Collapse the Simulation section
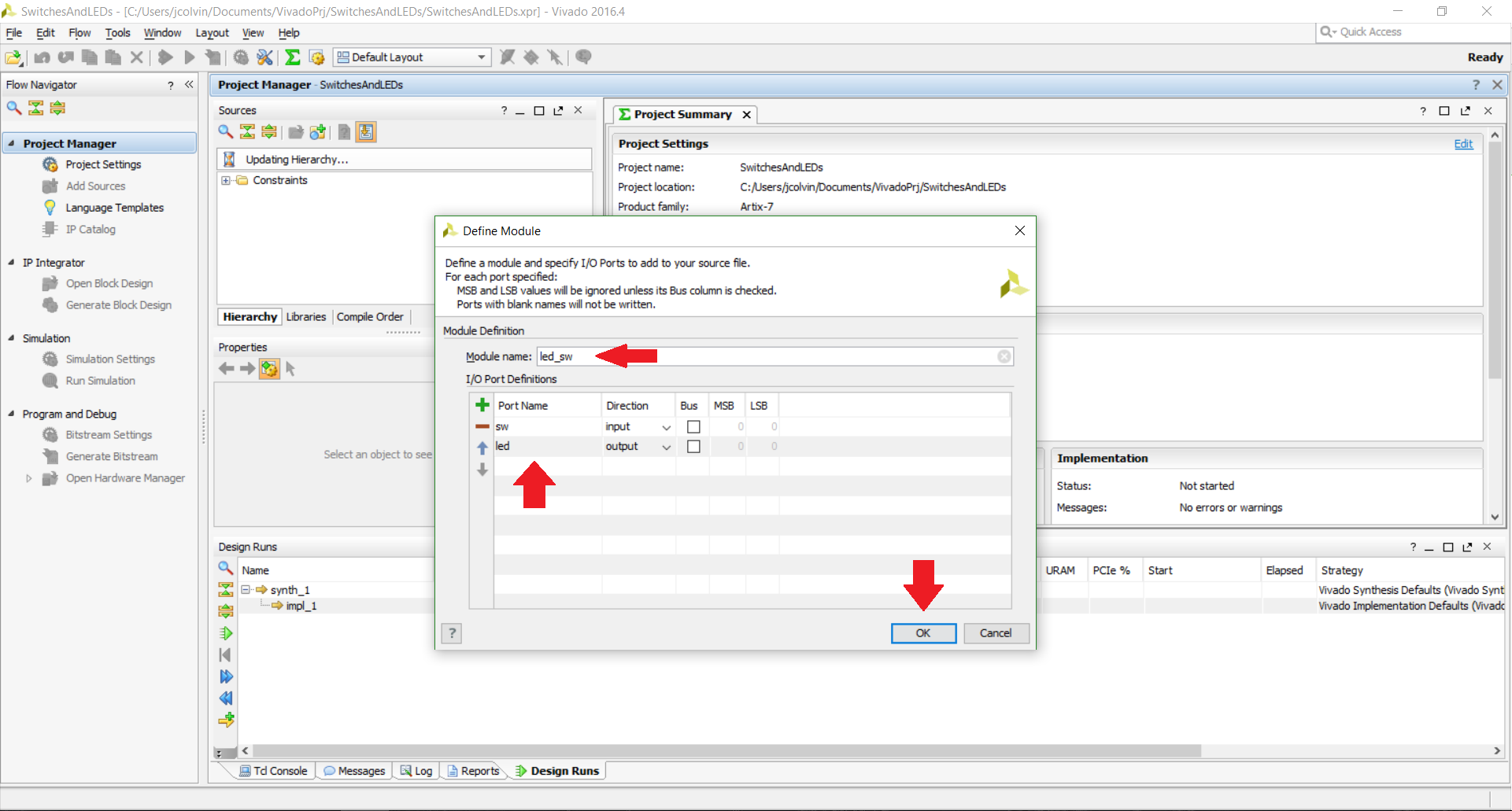Viewport: 1512px width, 811px height. click(x=11, y=337)
